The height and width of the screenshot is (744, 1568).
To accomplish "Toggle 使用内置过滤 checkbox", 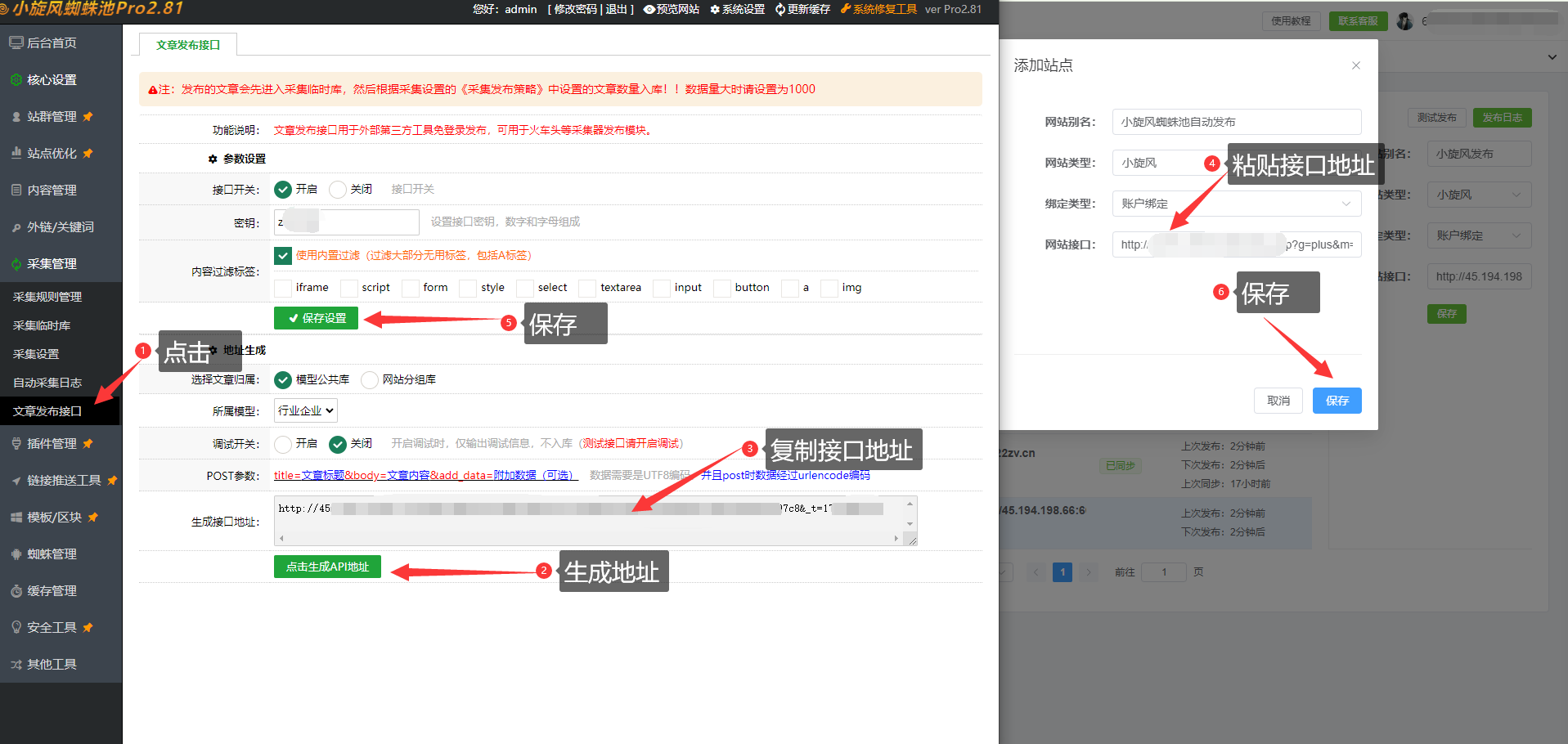I will tap(283, 256).
